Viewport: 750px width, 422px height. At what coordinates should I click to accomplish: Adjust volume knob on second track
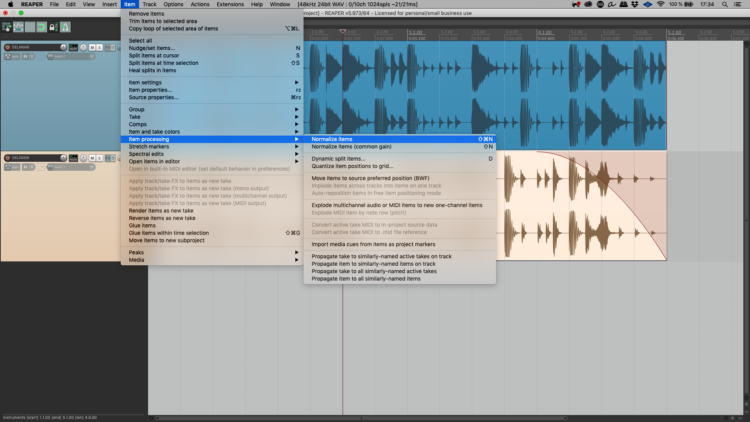pyautogui.click(x=63, y=158)
